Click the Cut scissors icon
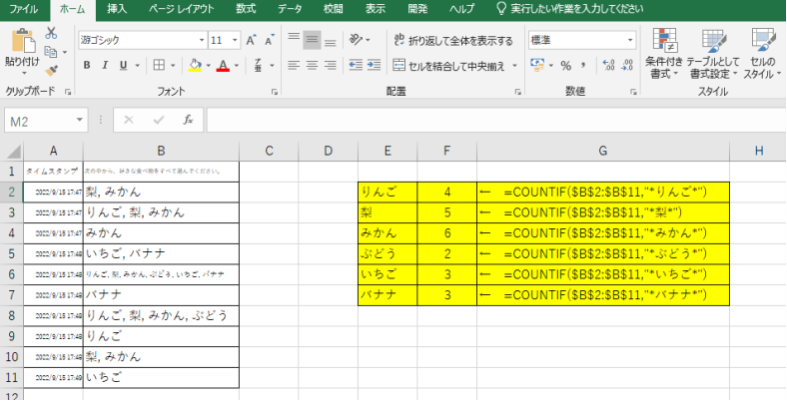The image size is (787, 401). [51, 34]
